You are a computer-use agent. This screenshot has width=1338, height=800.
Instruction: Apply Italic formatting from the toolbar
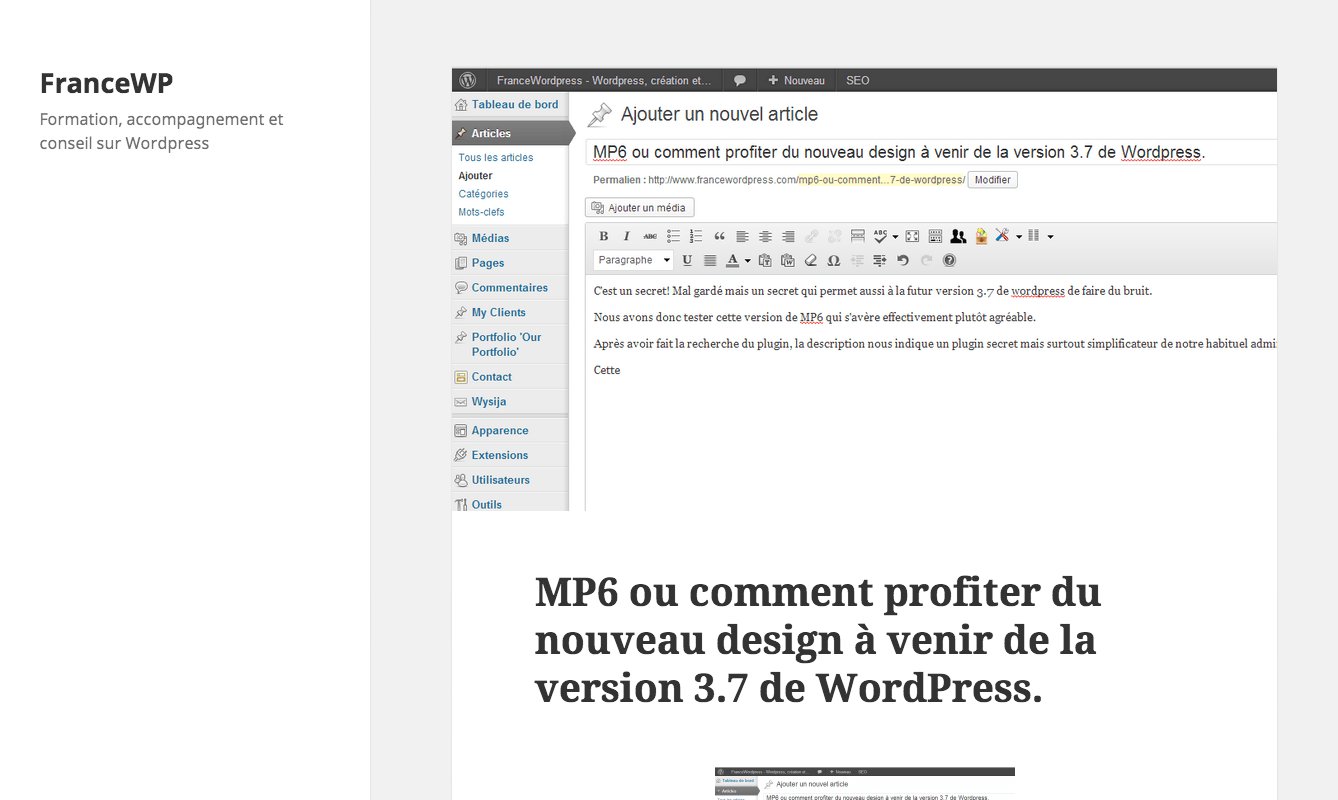627,236
